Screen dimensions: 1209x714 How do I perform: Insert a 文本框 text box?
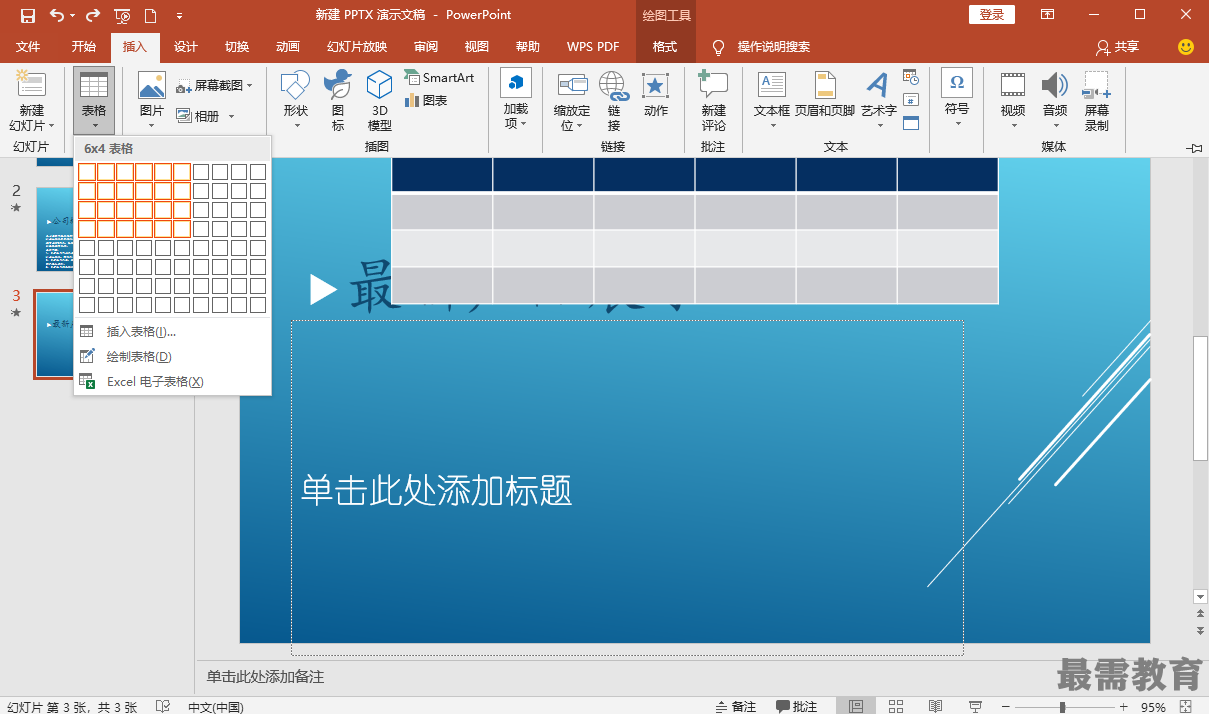pos(772,100)
